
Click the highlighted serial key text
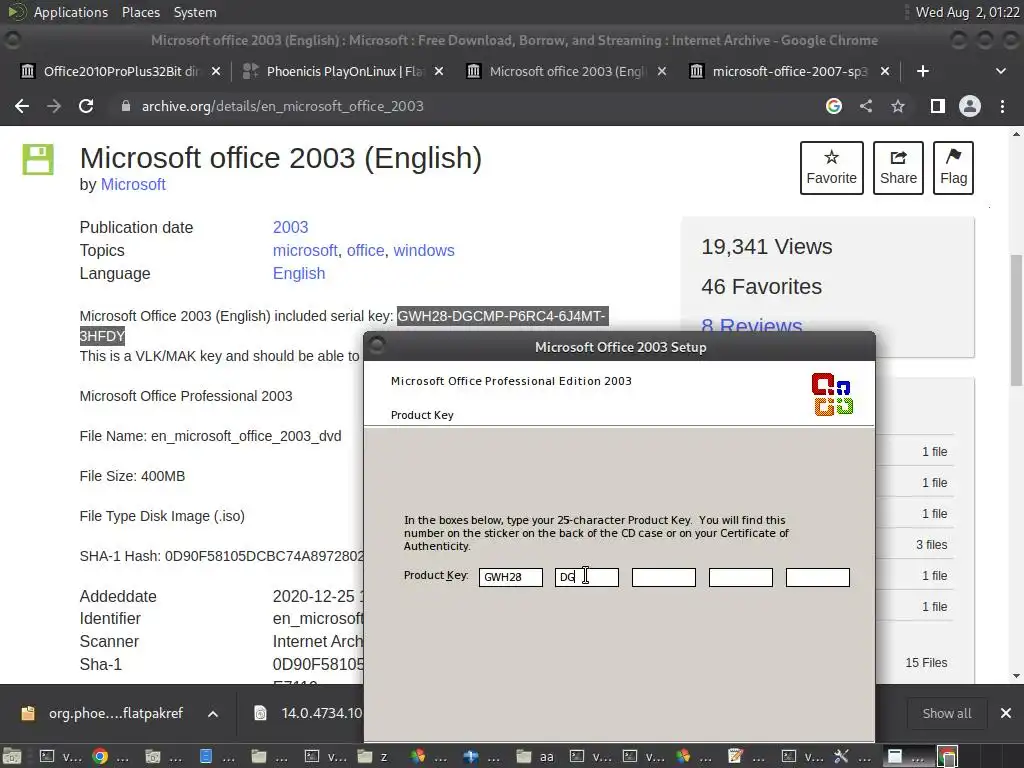click(502, 316)
